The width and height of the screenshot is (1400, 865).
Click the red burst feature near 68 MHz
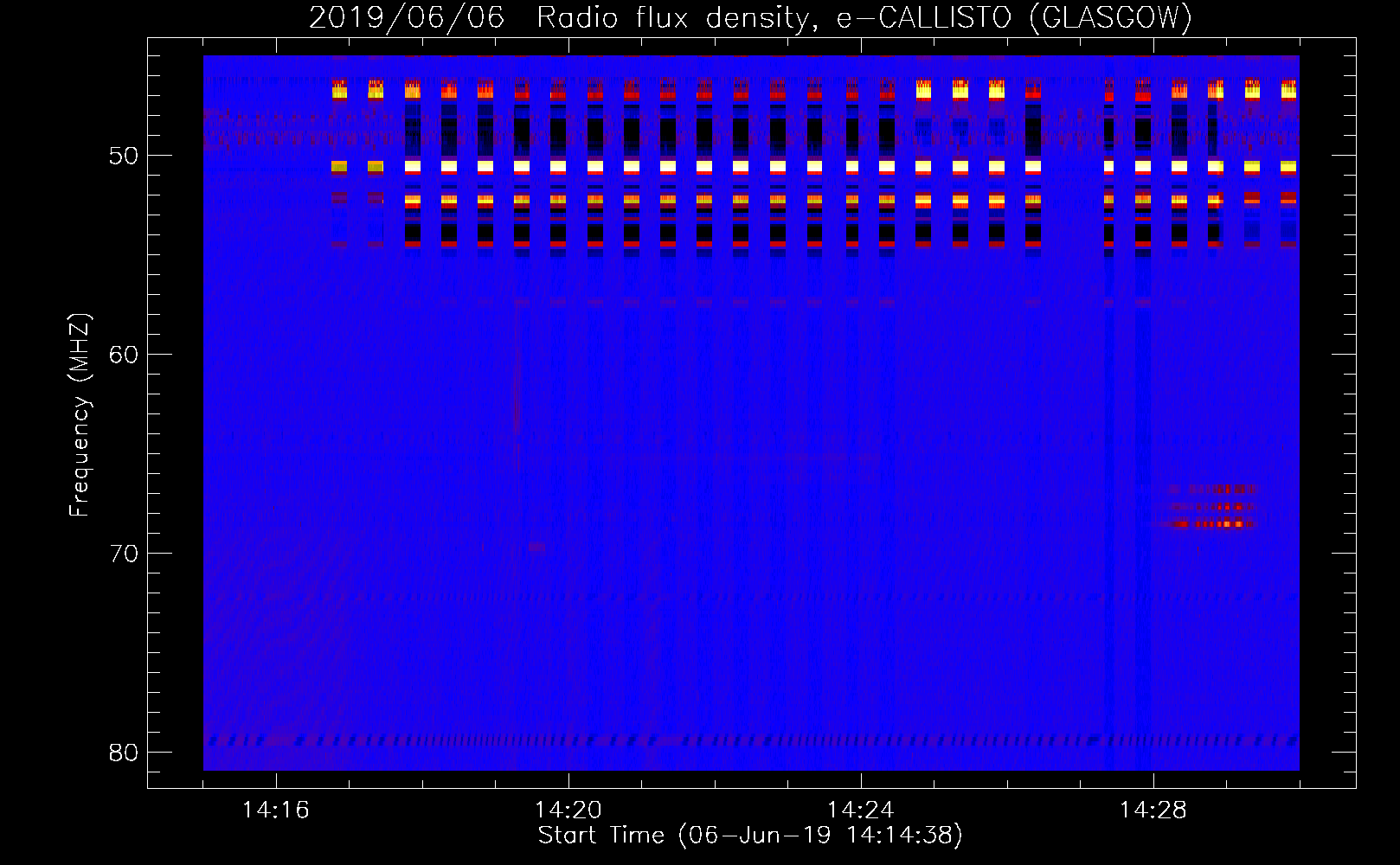1211,507
